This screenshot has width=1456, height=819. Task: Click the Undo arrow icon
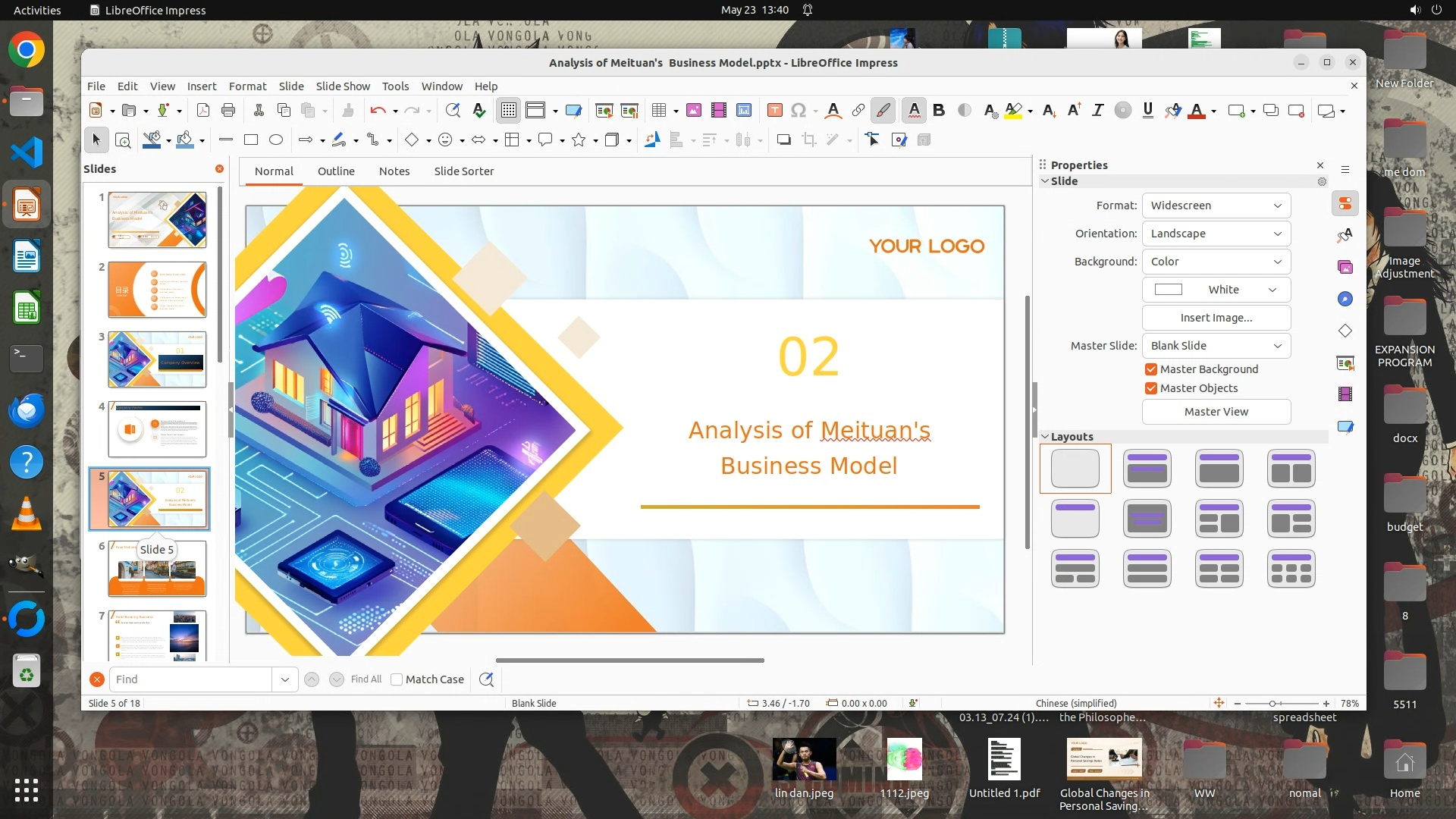tap(378, 111)
